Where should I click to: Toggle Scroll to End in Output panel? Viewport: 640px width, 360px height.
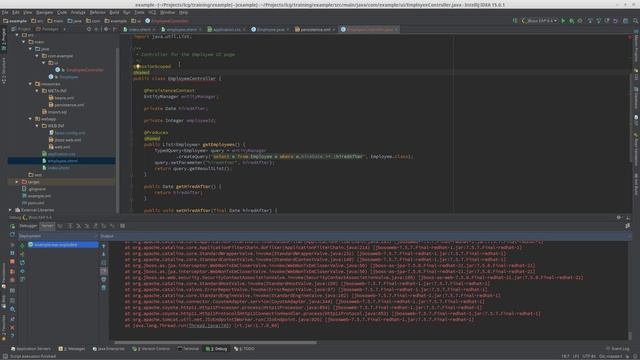pyautogui.click(x=104, y=271)
